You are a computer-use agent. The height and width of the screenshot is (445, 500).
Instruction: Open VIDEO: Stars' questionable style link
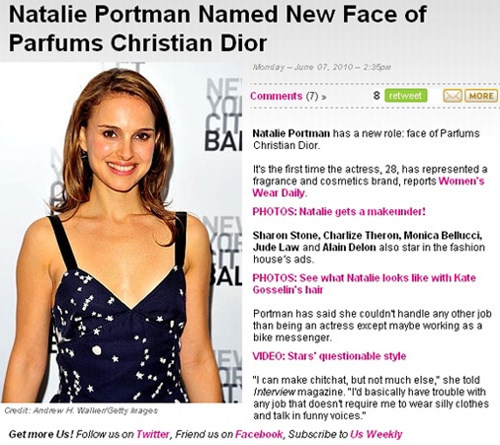329,356
